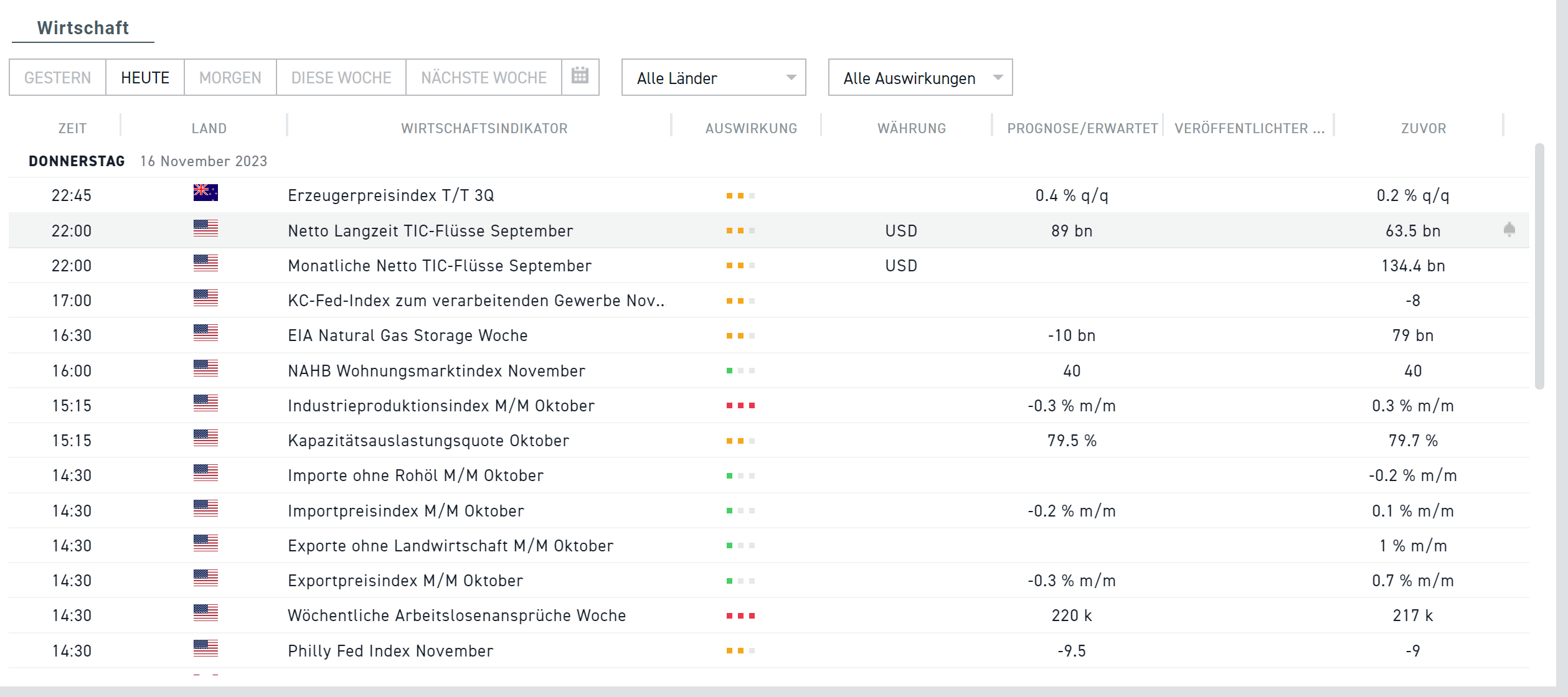Switch to the MORGEN tab
The image size is (1568, 697).
click(229, 77)
